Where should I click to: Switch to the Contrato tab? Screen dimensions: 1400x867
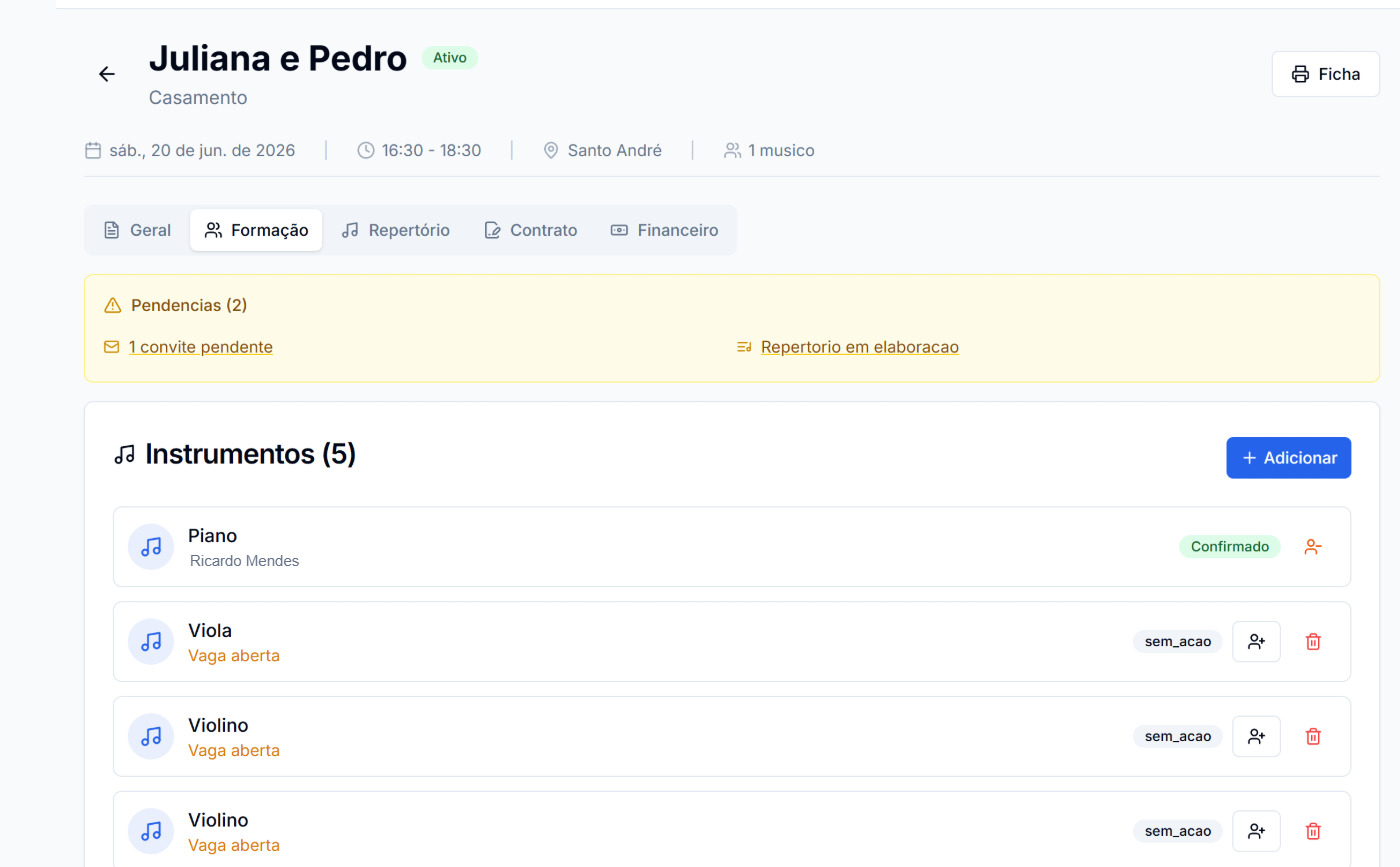tap(530, 230)
